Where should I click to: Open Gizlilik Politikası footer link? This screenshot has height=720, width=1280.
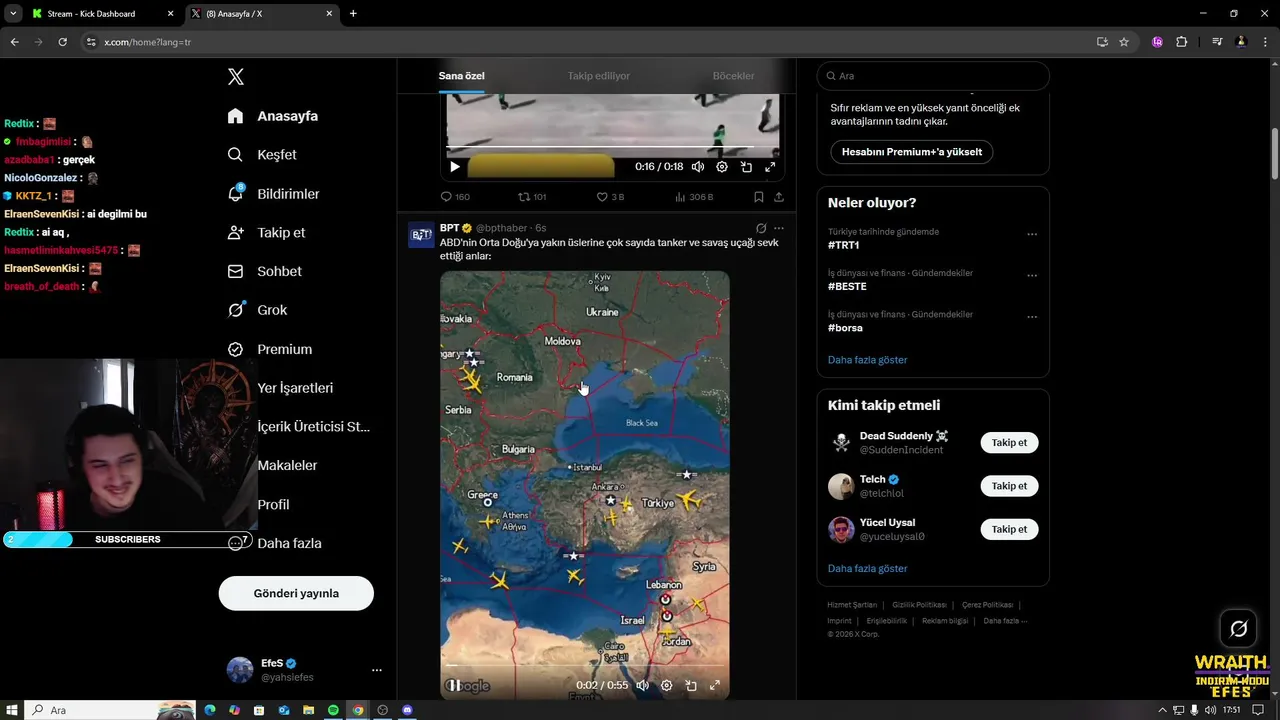click(x=919, y=605)
